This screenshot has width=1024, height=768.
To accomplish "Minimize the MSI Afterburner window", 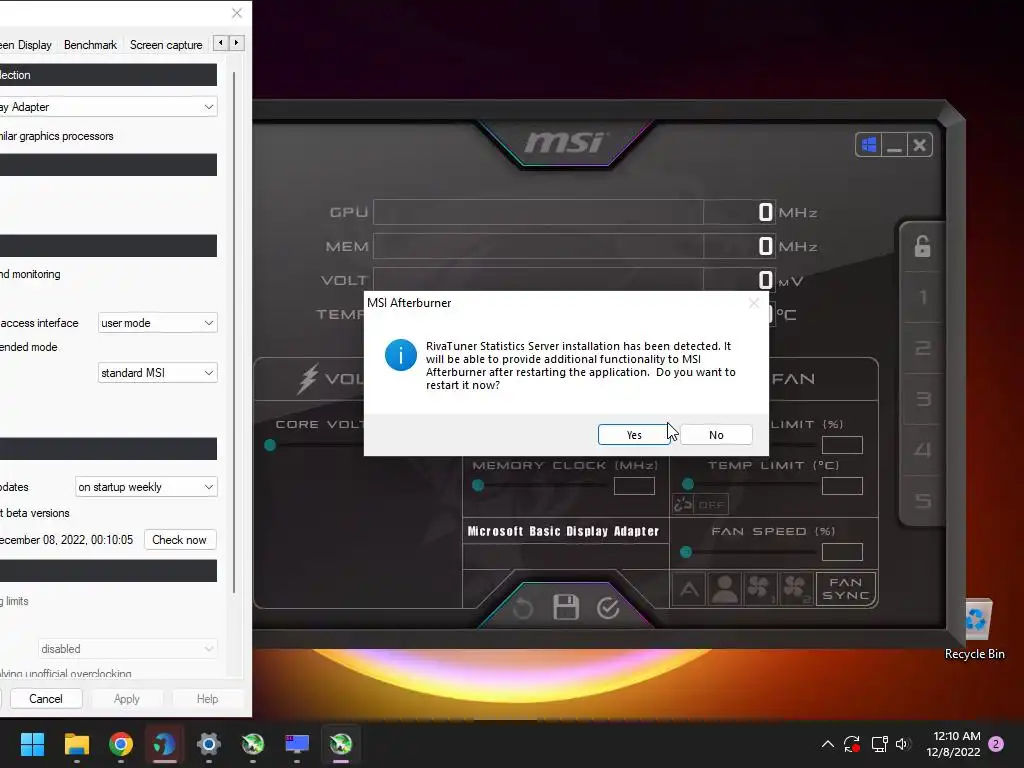I will click(x=894, y=145).
